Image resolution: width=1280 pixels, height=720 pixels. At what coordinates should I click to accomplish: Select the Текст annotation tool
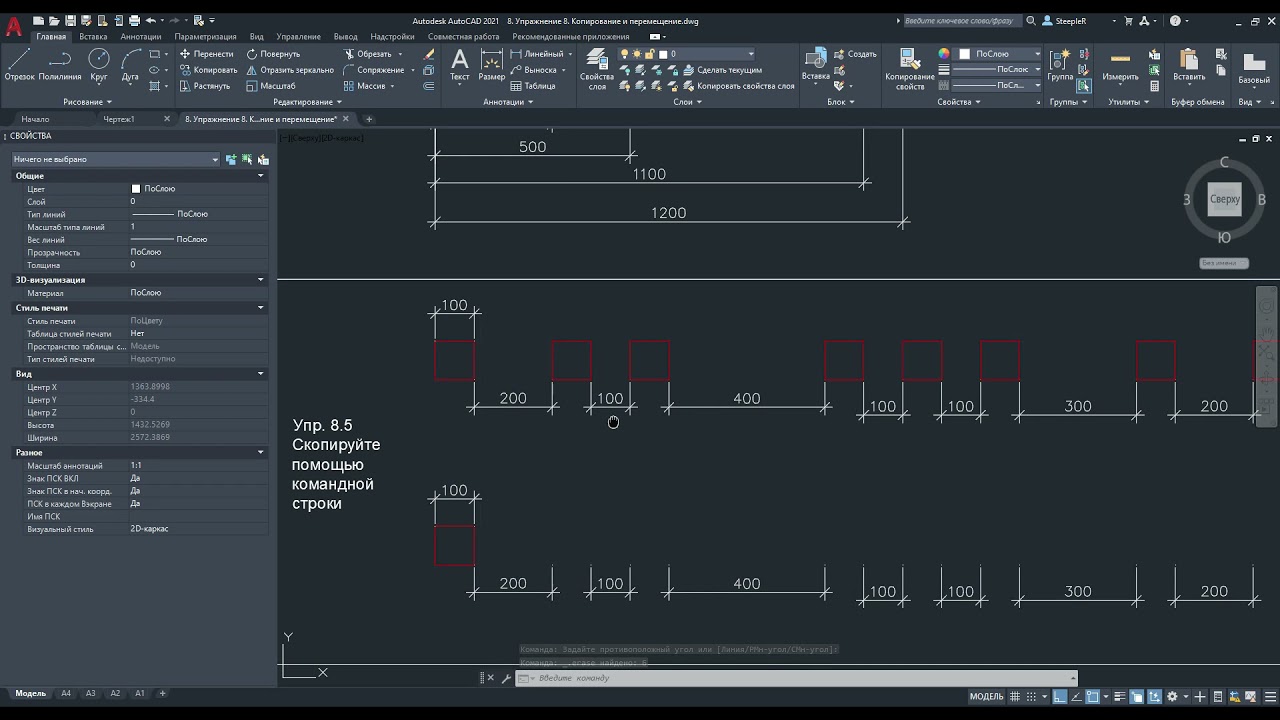459,64
